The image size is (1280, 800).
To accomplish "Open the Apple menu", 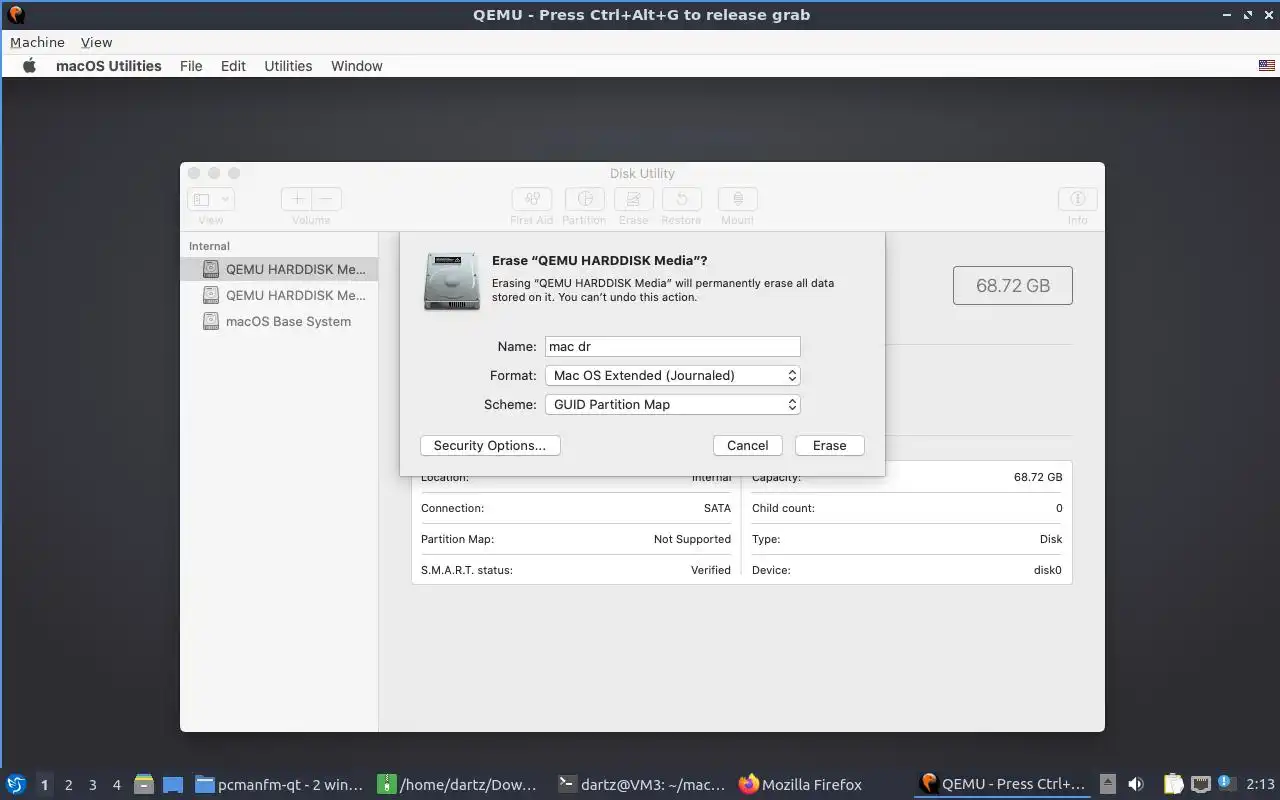I will click(x=29, y=66).
